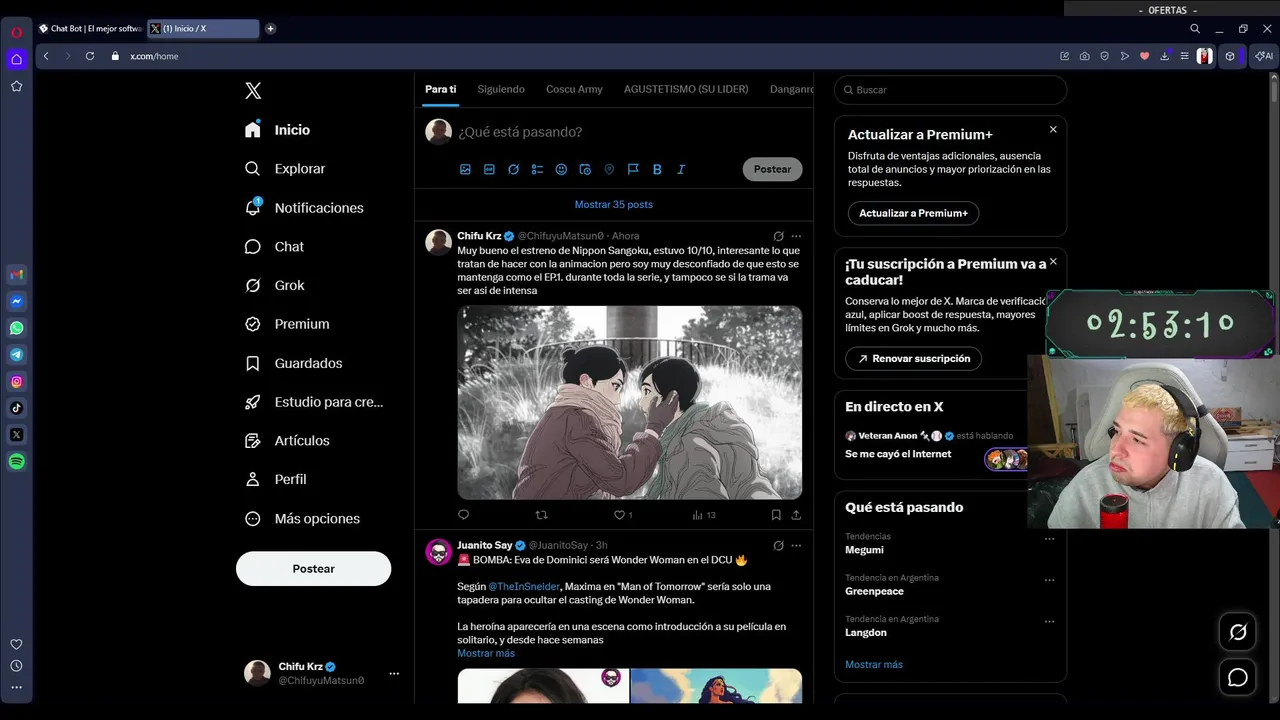The height and width of the screenshot is (720, 1280).
Task: Click the X logo above Inicio
Action: tap(253, 91)
